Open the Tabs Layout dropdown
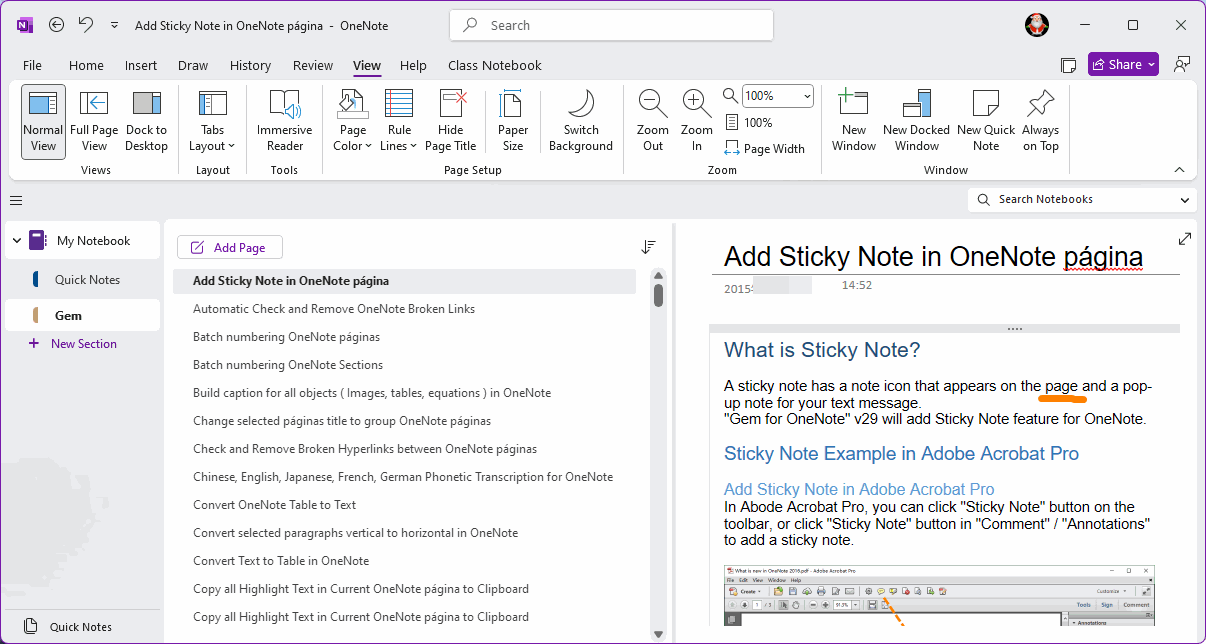This screenshot has width=1206, height=644. 212,122
